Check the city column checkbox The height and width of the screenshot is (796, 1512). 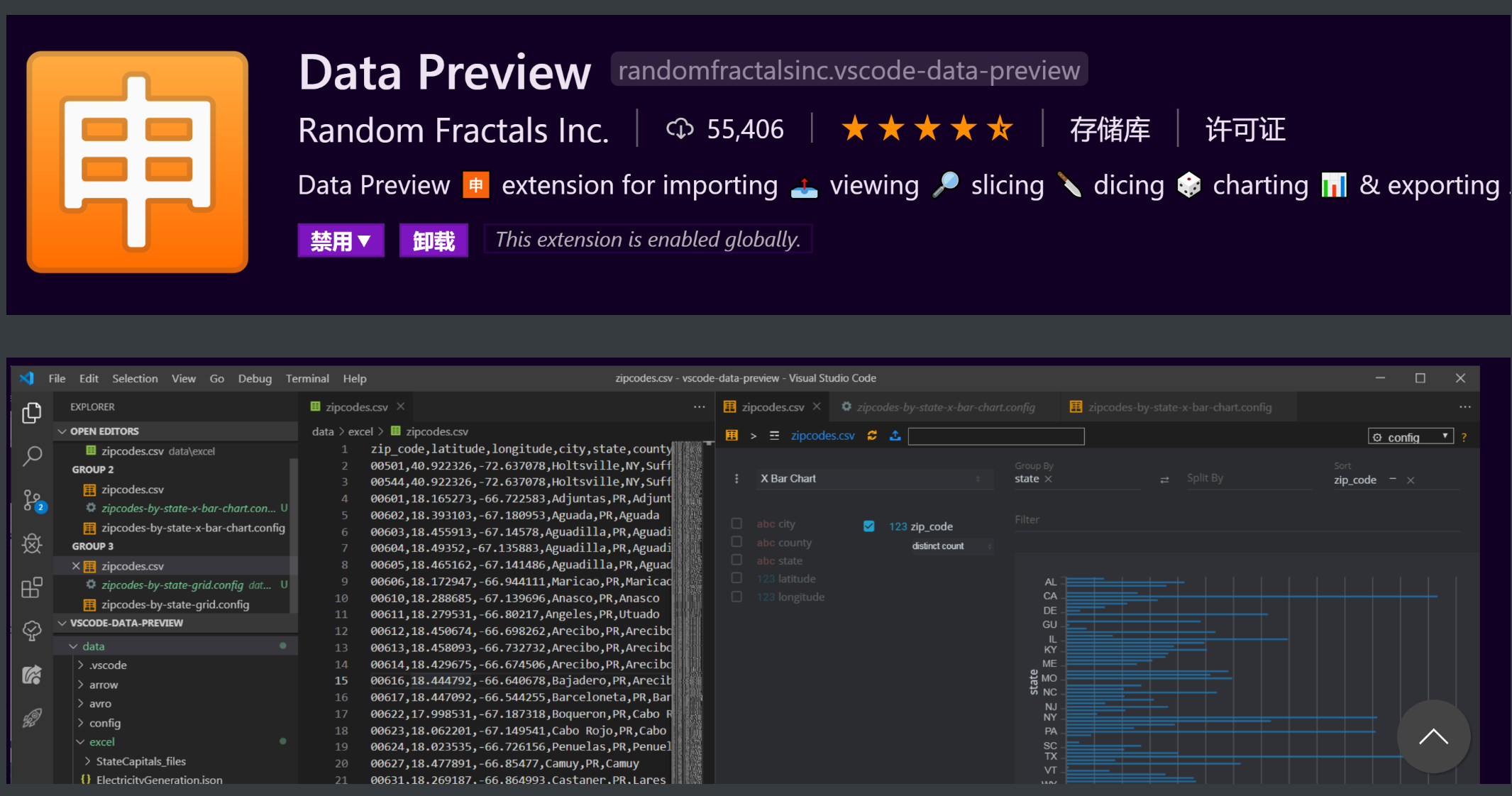(x=736, y=524)
